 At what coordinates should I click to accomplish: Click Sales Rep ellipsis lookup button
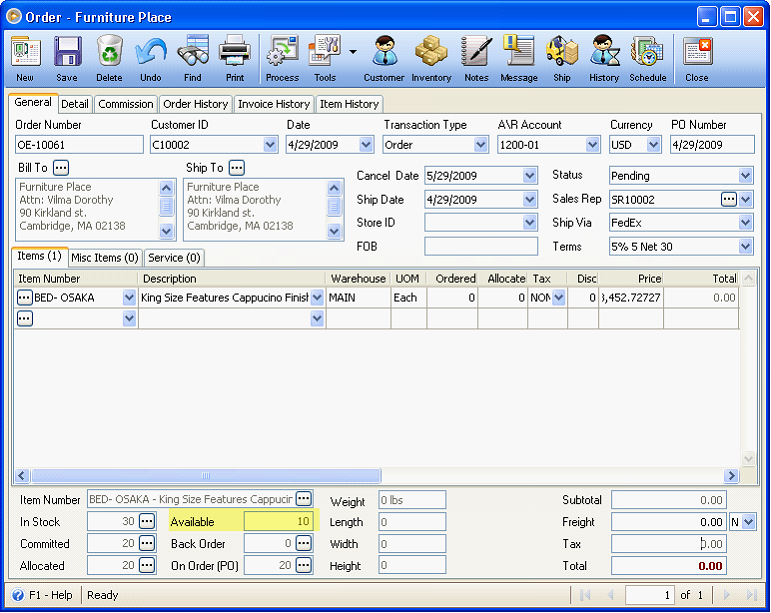pyautogui.click(x=729, y=199)
